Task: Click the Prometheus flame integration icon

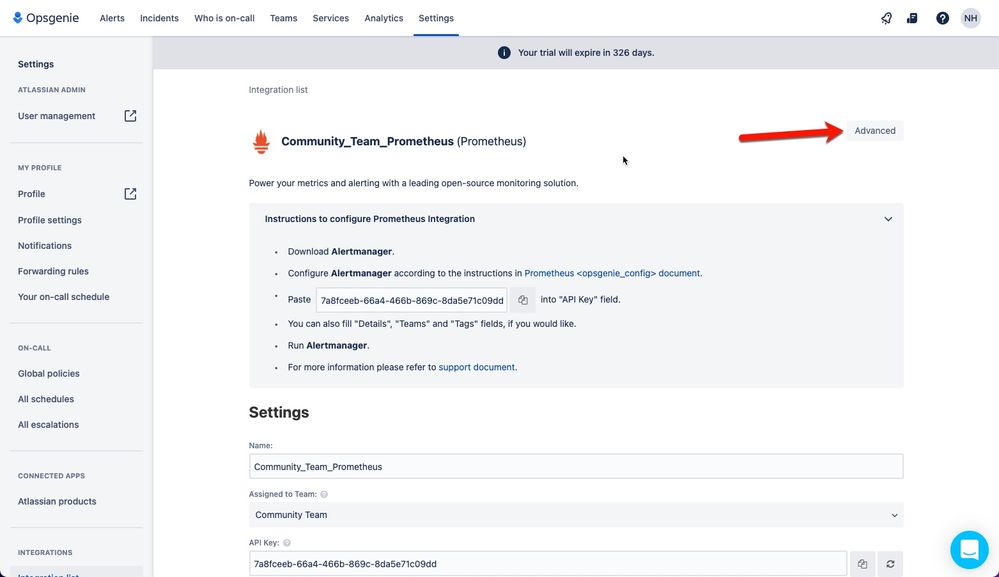Action: pos(261,141)
